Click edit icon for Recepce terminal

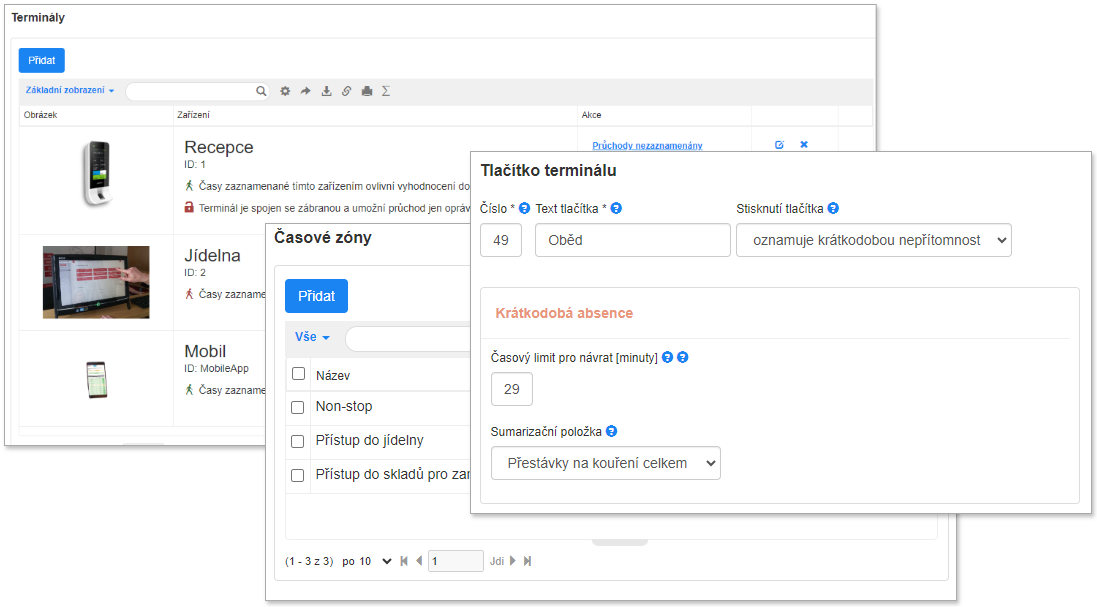pyautogui.click(x=779, y=145)
